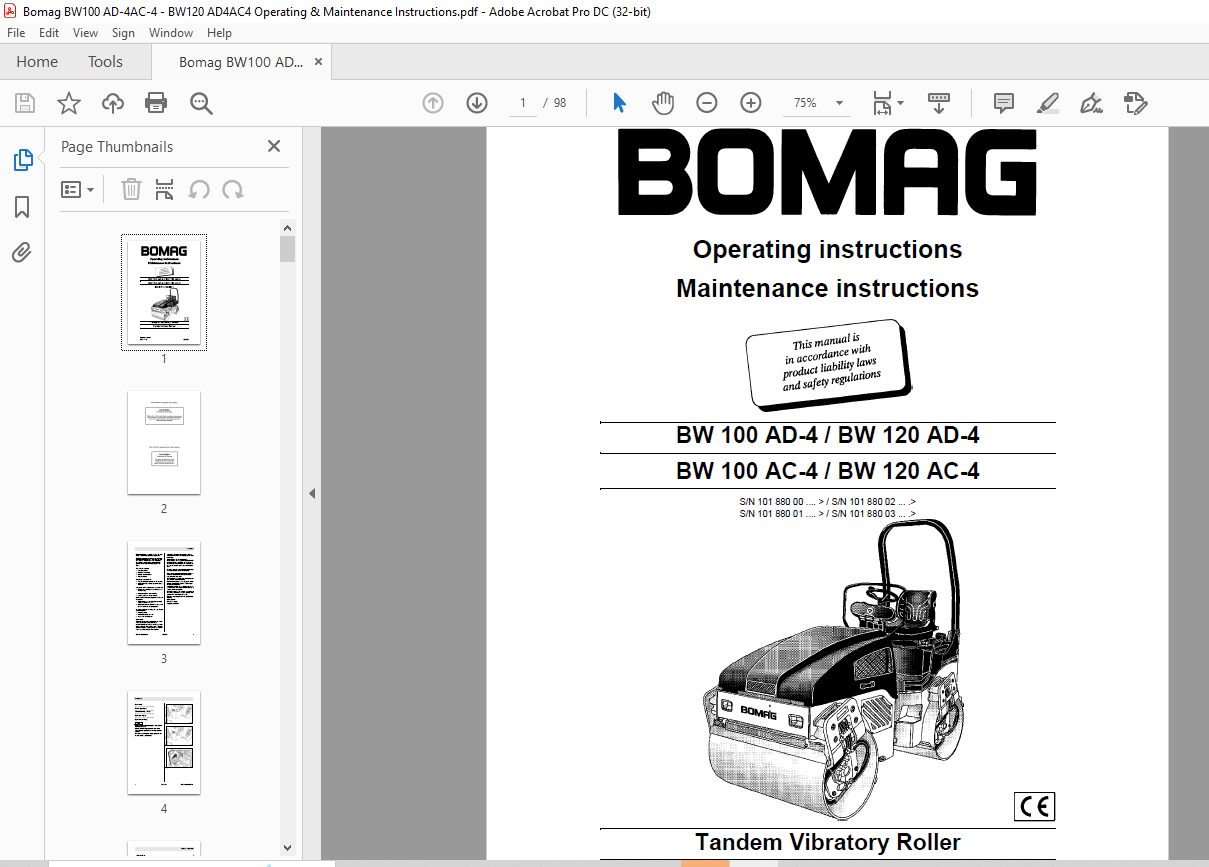This screenshot has height=867, width=1209.
Task: Go to the next page
Action: click(x=477, y=103)
